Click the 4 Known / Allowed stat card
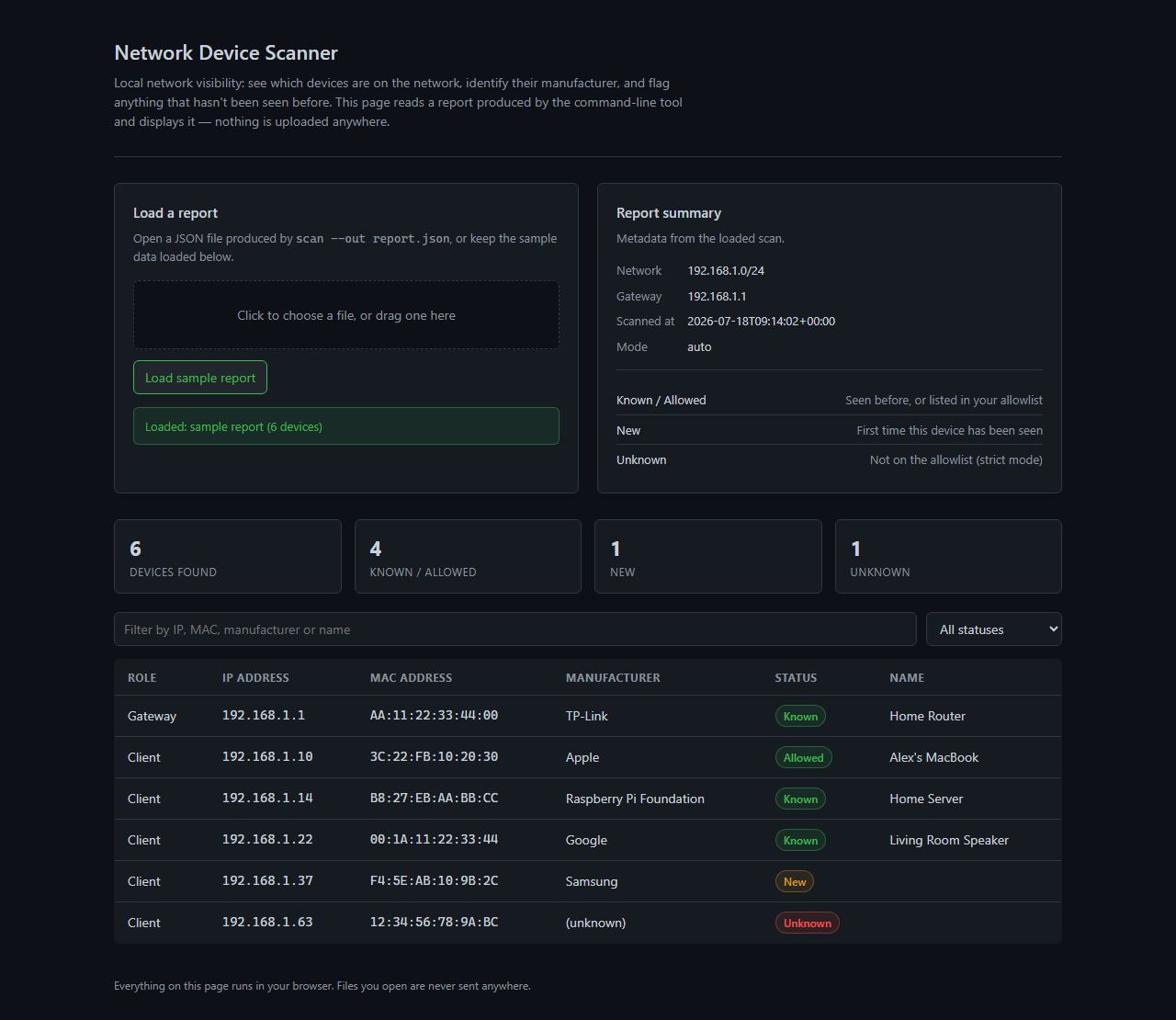Screen dimensions: 1176x1020 click(x=468, y=557)
